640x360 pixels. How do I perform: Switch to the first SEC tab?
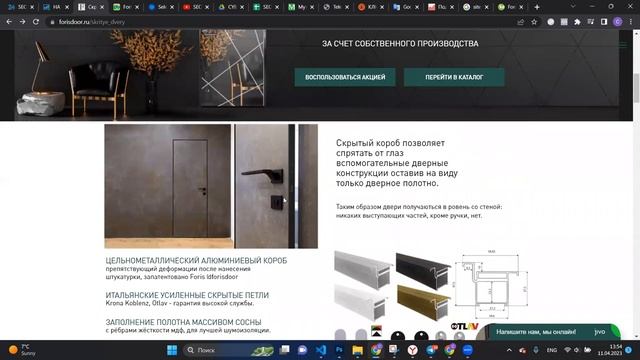pyautogui.click(x=20, y=7)
